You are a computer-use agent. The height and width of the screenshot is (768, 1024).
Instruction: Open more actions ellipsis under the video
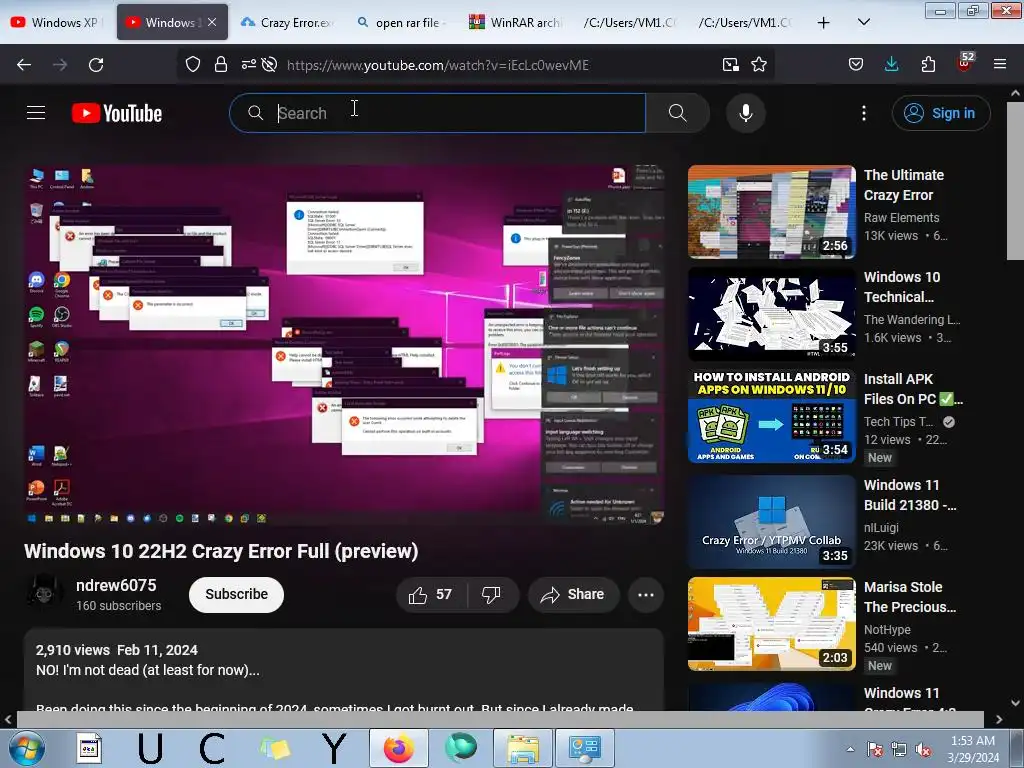(x=646, y=595)
